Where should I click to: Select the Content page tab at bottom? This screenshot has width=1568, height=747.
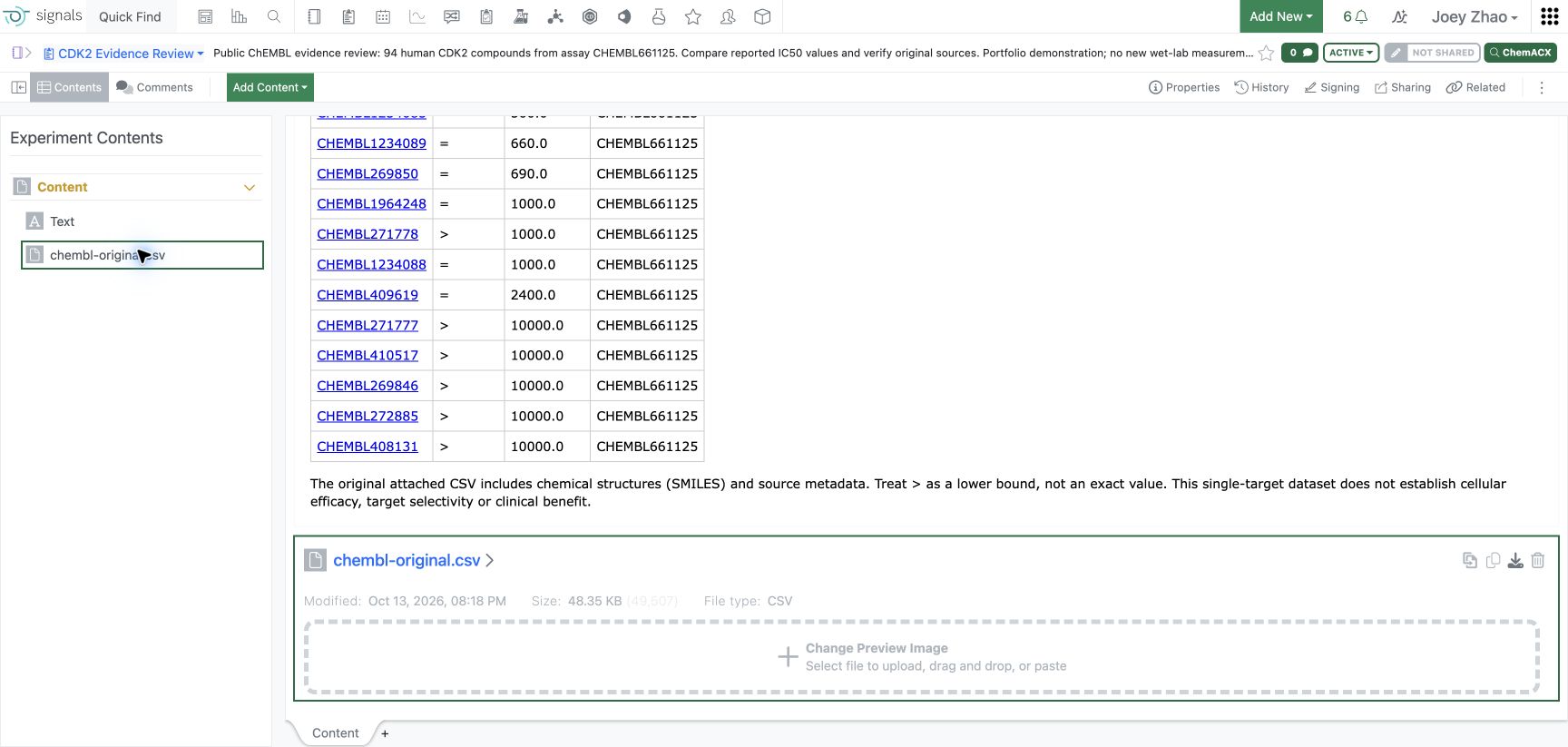(x=335, y=733)
